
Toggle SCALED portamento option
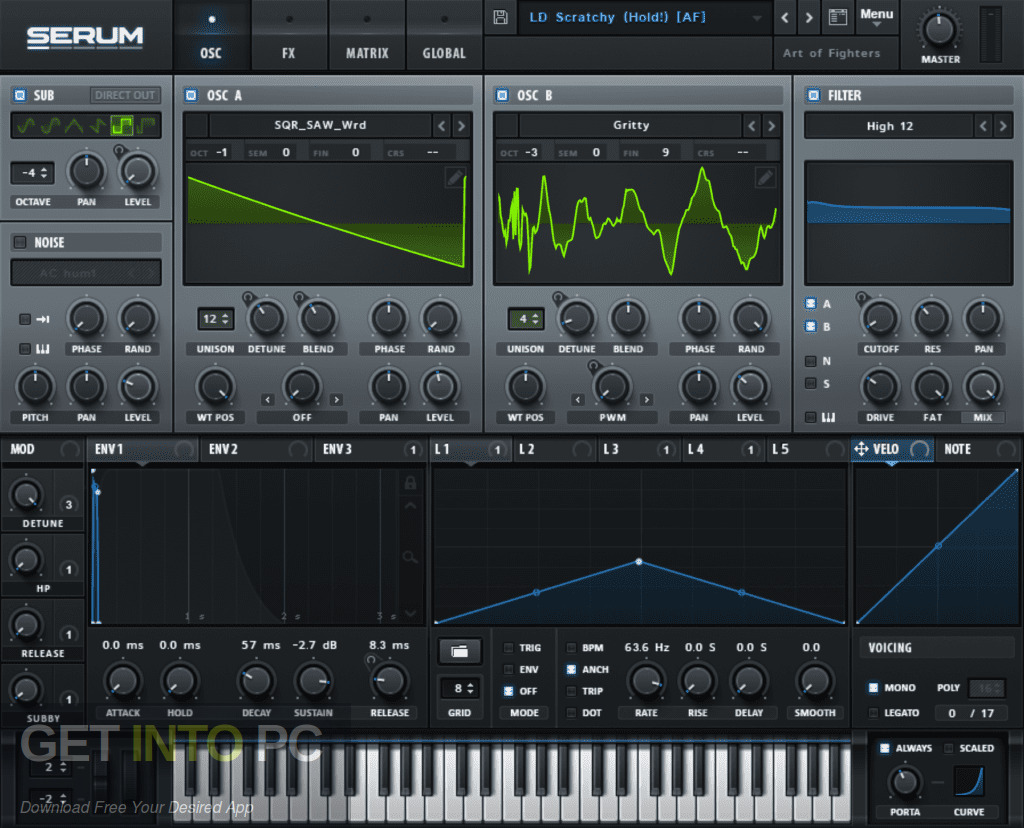949,748
